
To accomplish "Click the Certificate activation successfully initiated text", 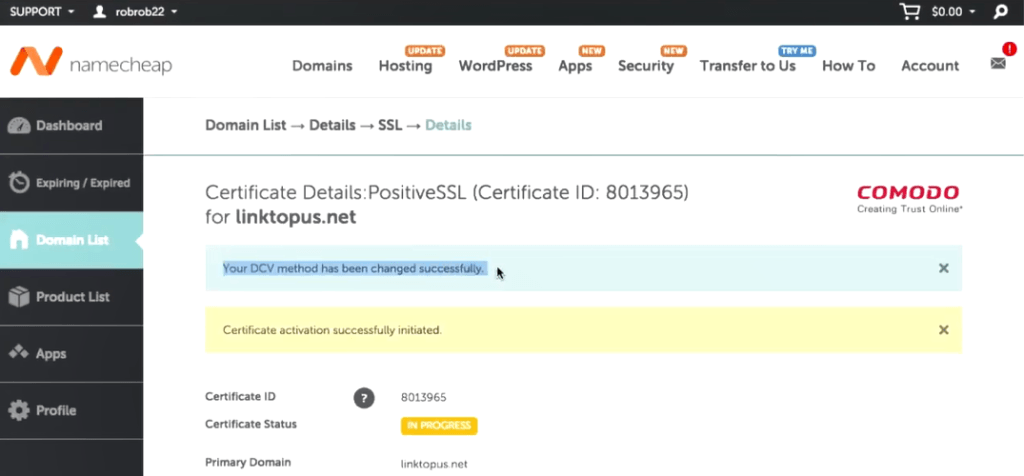I will pos(332,330).
